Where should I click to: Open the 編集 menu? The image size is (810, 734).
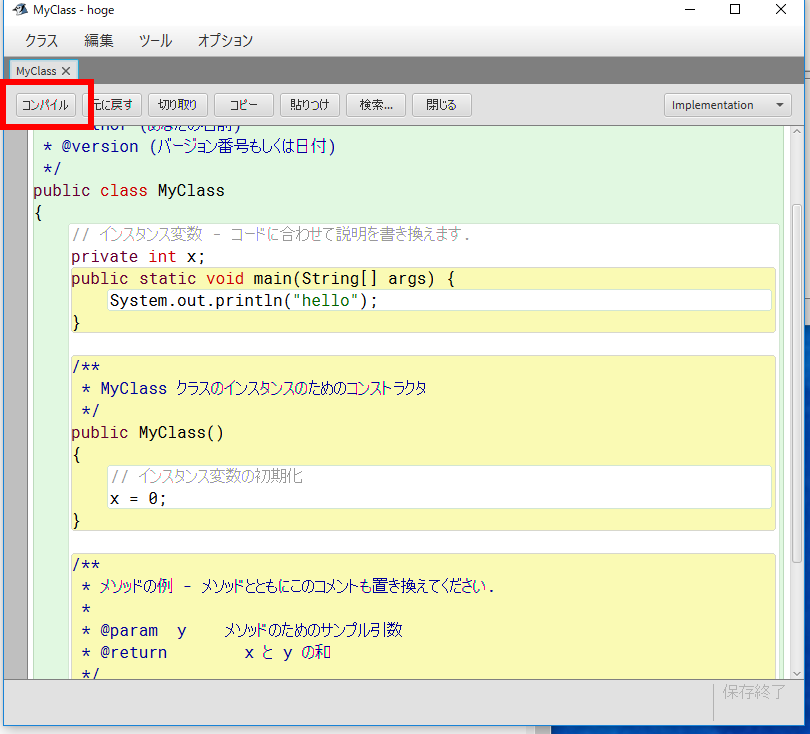[99, 40]
